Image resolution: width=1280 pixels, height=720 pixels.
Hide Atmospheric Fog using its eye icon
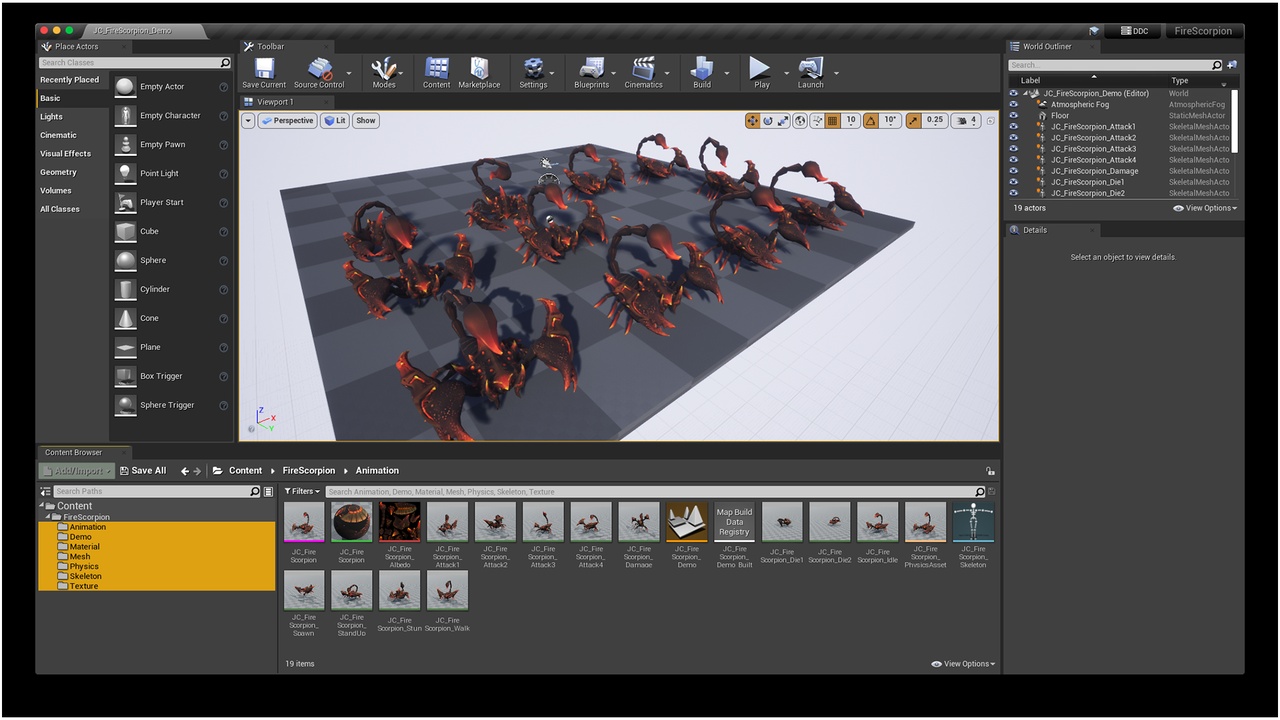click(x=1014, y=105)
